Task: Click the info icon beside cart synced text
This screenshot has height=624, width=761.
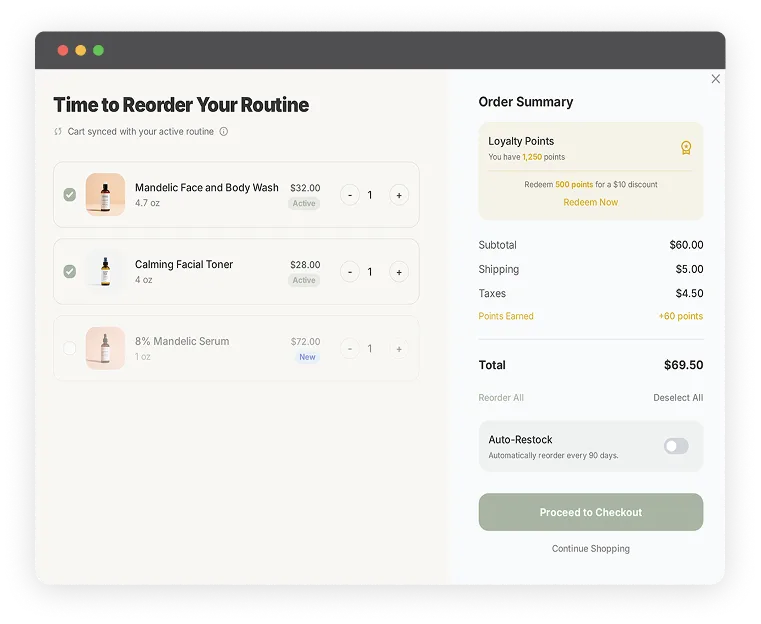Action: coord(224,132)
